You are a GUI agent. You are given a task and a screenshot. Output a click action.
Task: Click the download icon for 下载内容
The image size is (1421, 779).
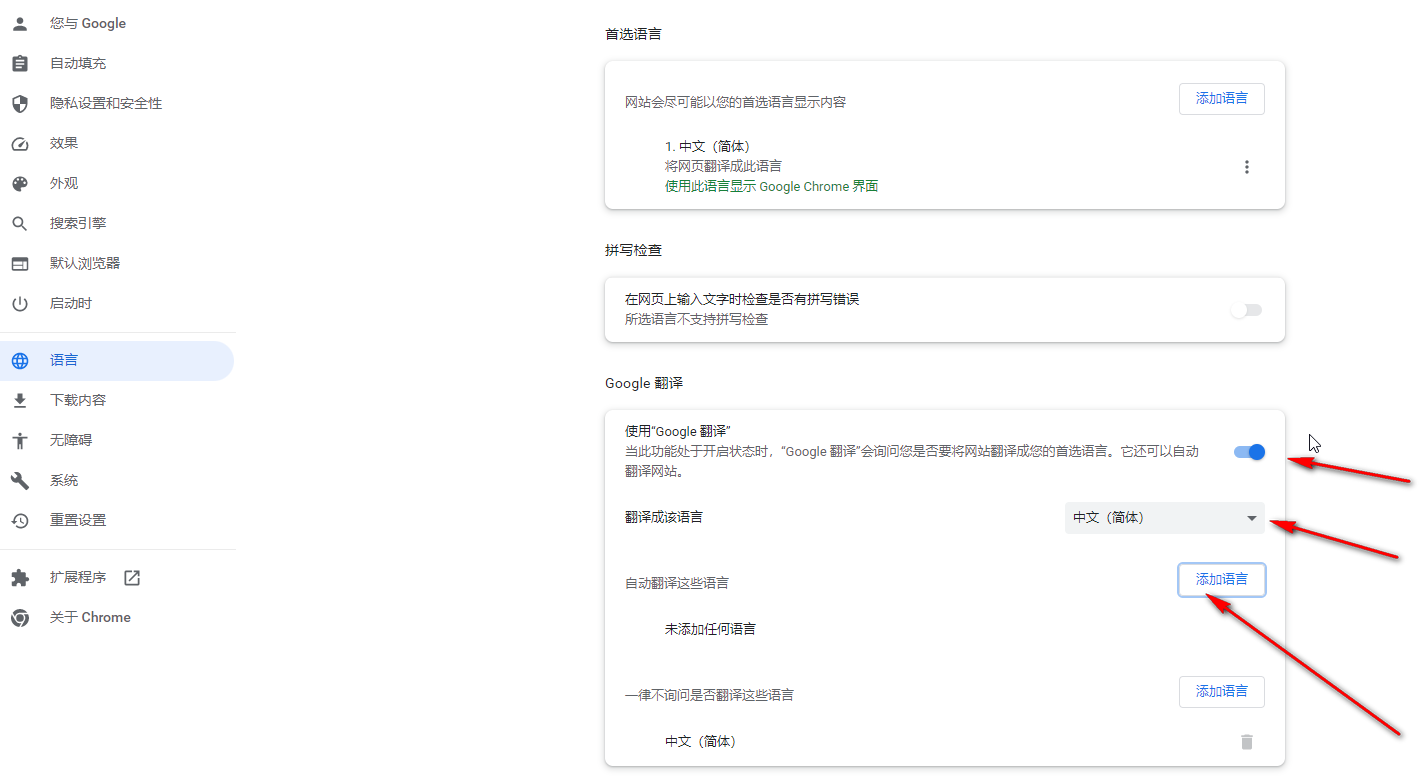point(20,400)
